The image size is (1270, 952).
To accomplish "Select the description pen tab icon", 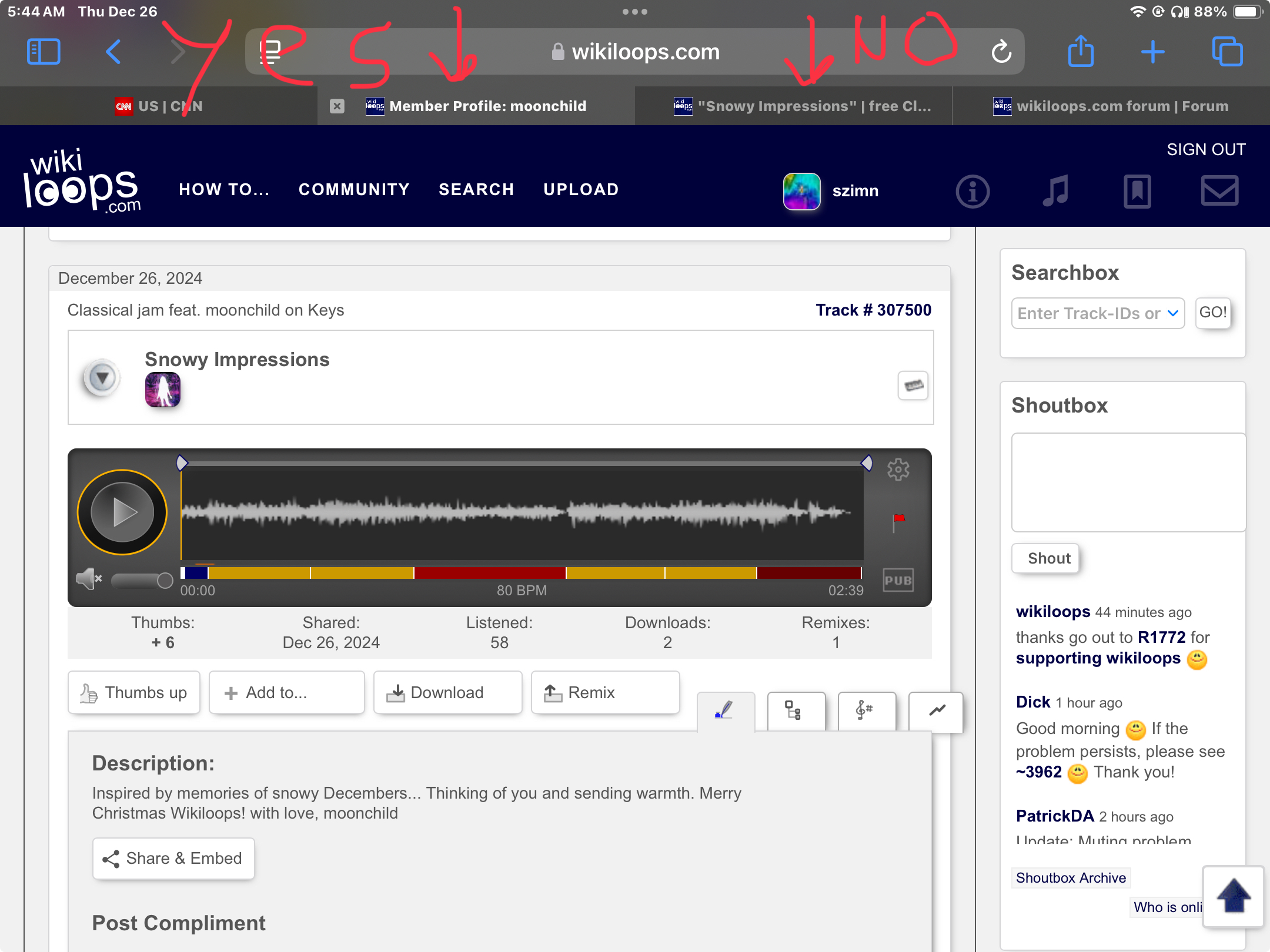I will [x=726, y=711].
